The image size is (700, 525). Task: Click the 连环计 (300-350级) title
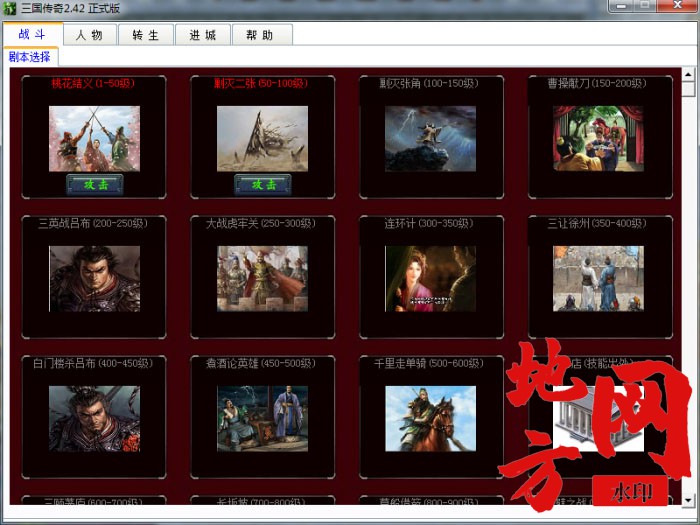(x=429, y=223)
